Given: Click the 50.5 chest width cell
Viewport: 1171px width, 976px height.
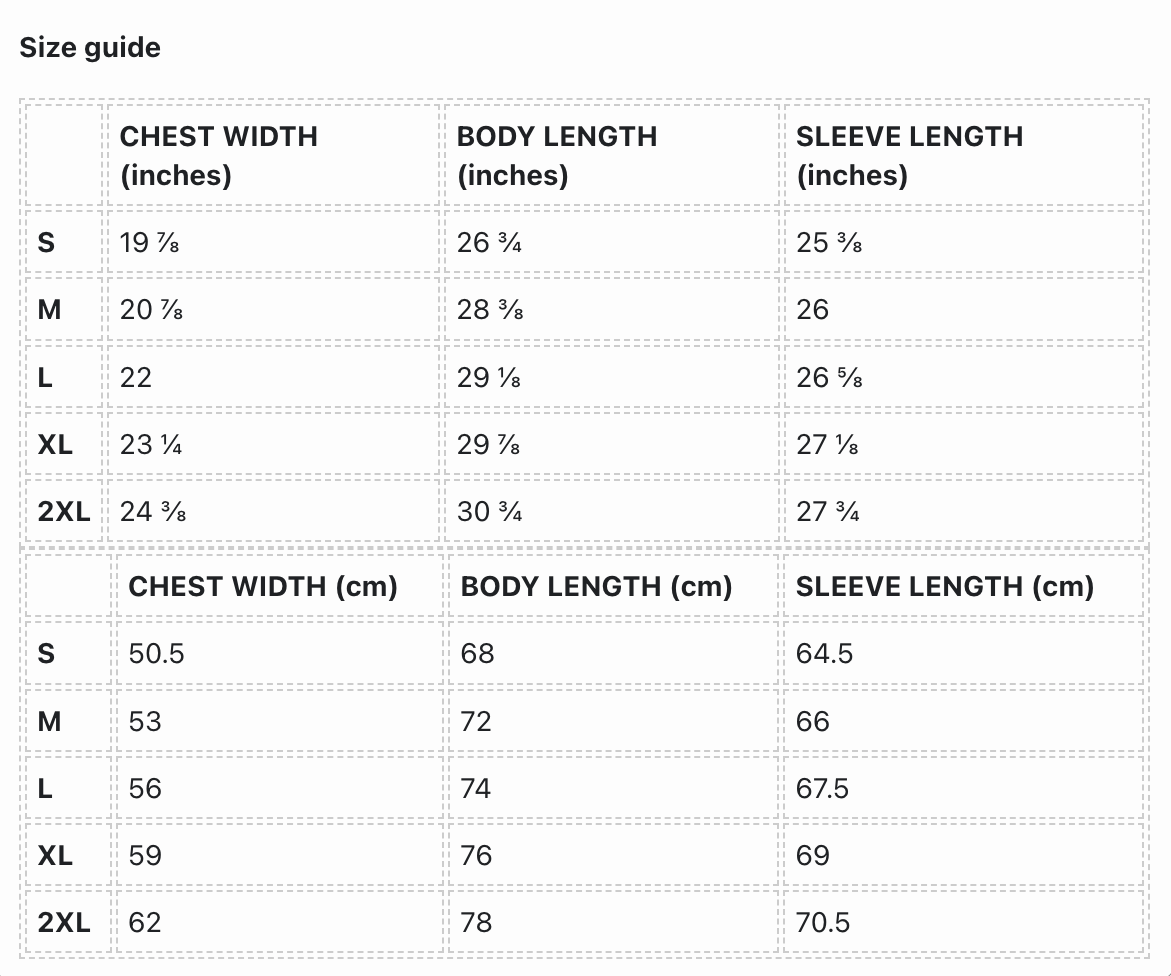Looking at the screenshot, I should pos(156,653).
